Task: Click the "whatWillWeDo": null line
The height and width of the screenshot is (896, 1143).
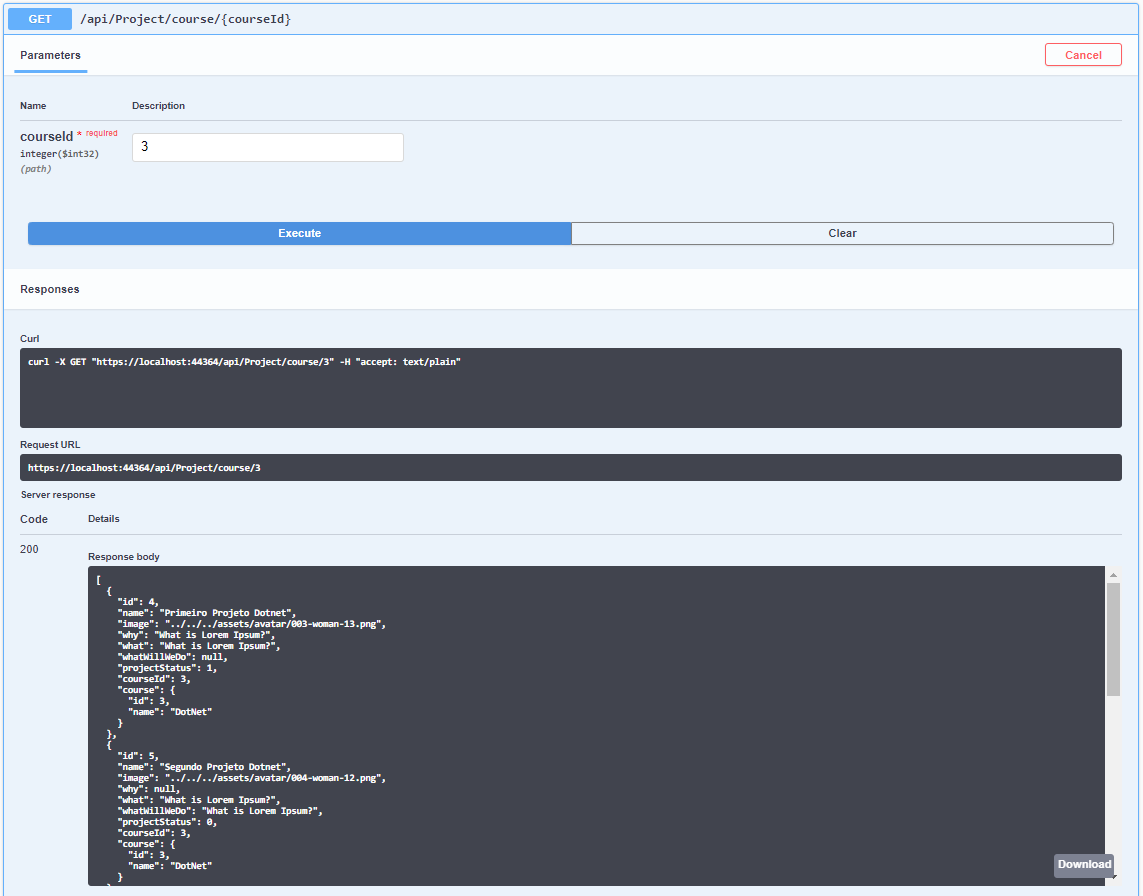Action: [173, 657]
